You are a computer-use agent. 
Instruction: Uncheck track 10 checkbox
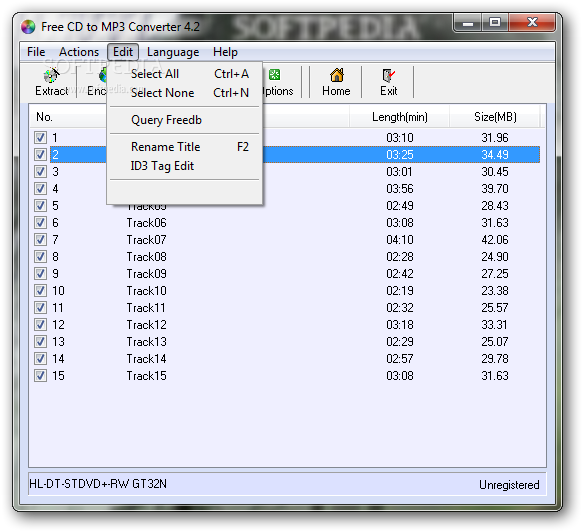click(x=40, y=290)
